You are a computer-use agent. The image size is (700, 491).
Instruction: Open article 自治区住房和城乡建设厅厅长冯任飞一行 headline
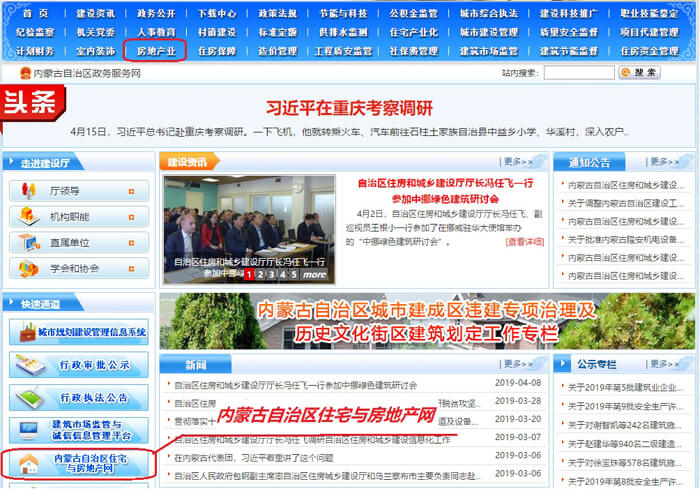tap(445, 191)
